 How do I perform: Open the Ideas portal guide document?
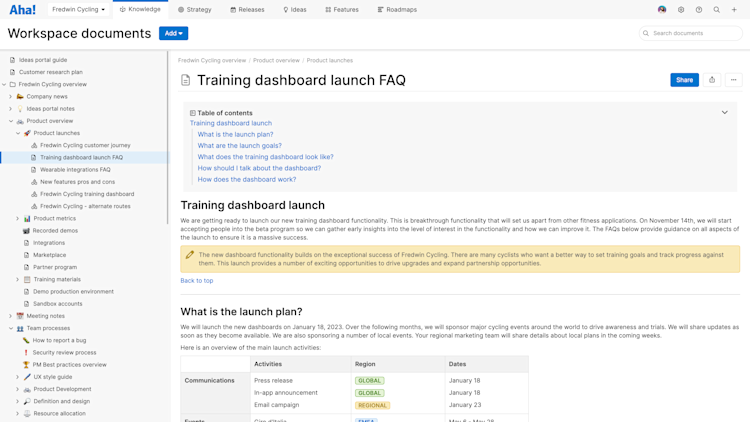pos(43,60)
